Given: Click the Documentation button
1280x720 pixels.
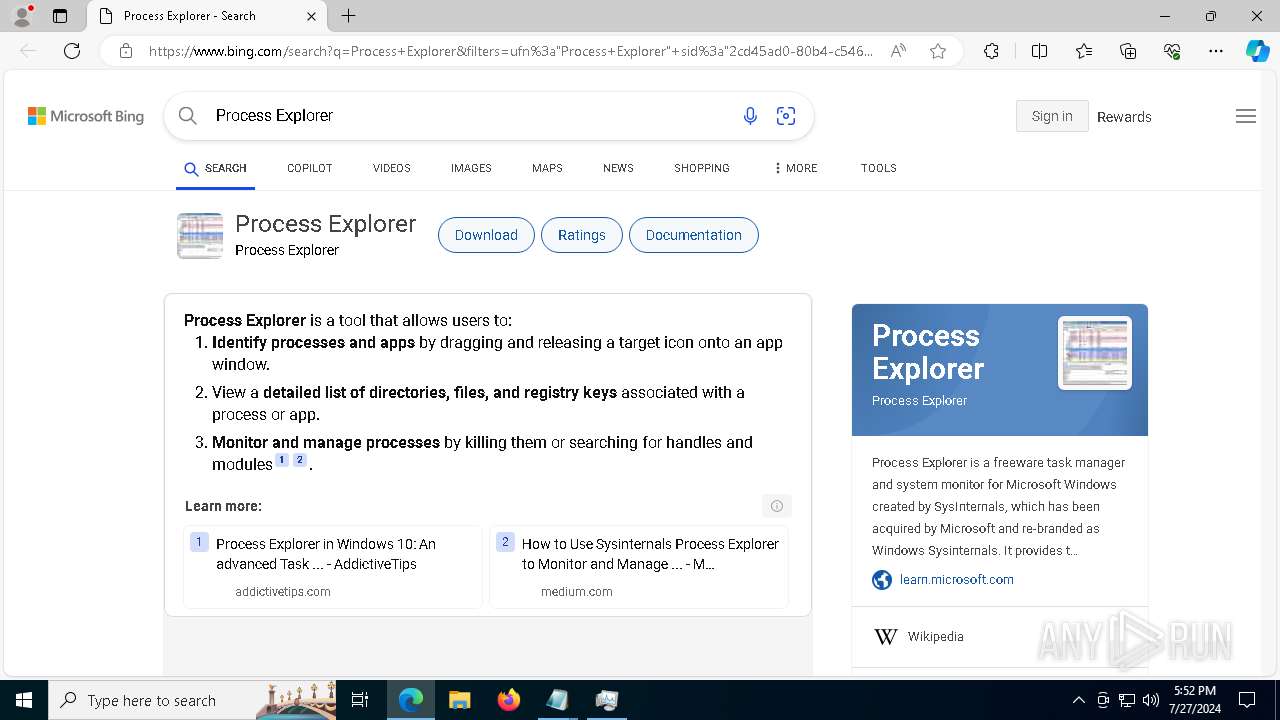Looking at the screenshot, I should coord(694,235).
